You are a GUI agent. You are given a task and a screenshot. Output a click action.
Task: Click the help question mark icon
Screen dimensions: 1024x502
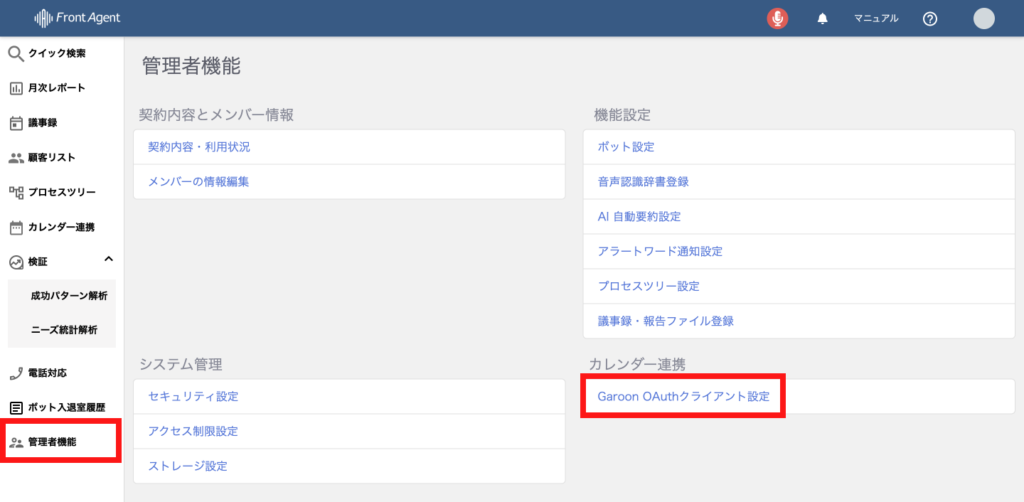929,18
